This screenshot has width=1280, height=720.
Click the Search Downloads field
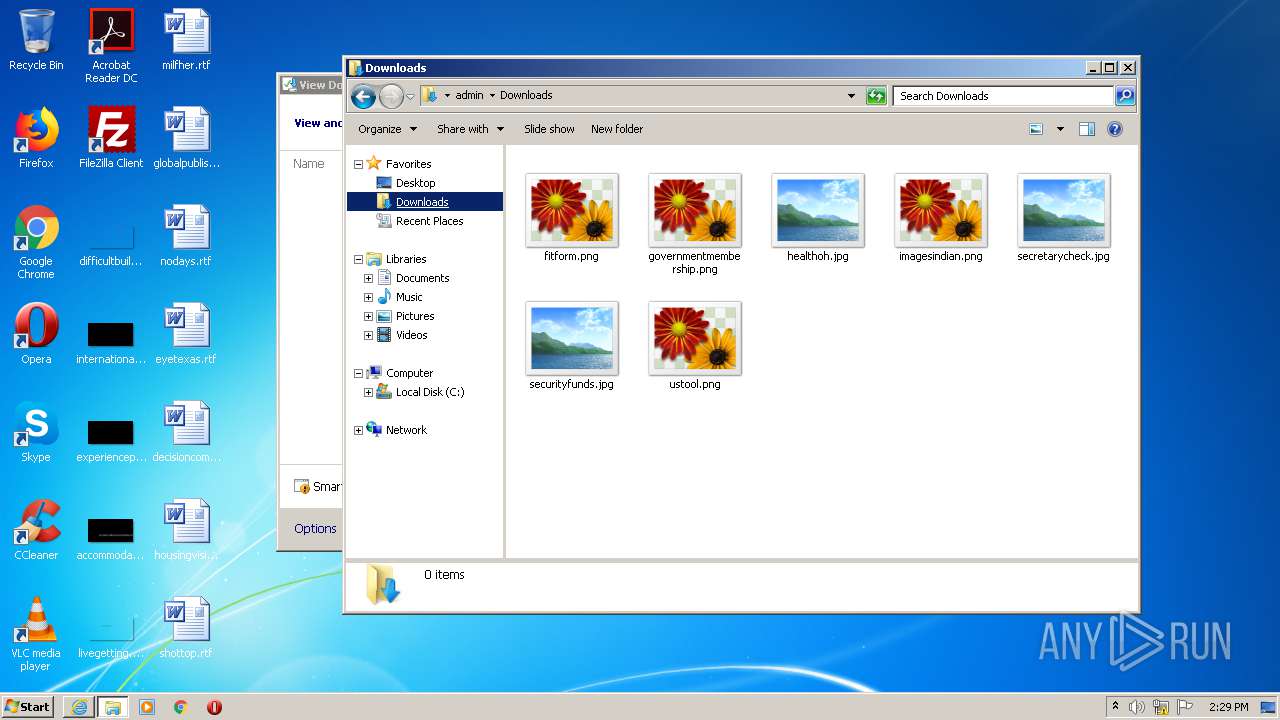[1002, 96]
